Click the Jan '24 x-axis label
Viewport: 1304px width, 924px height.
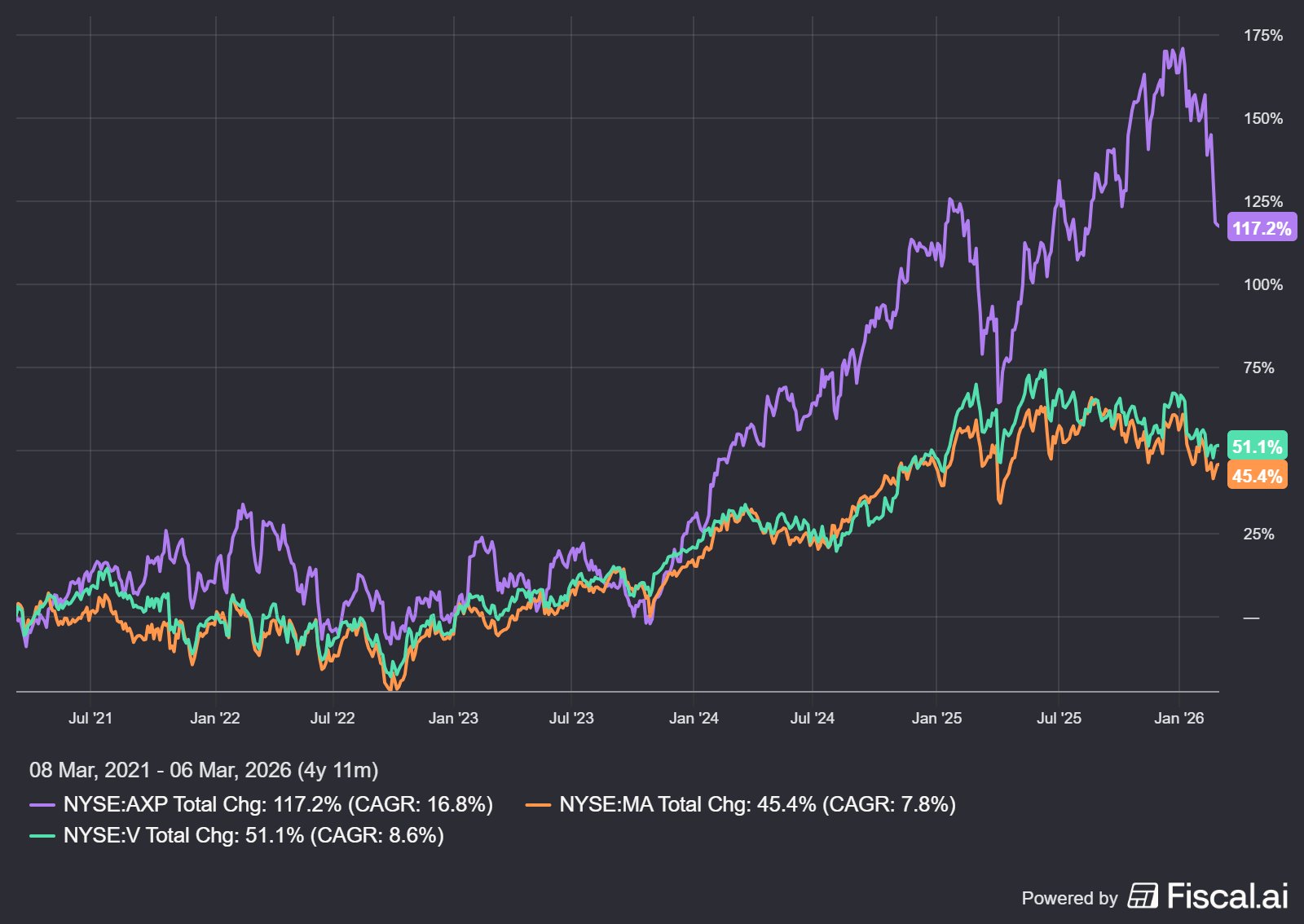(694, 719)
